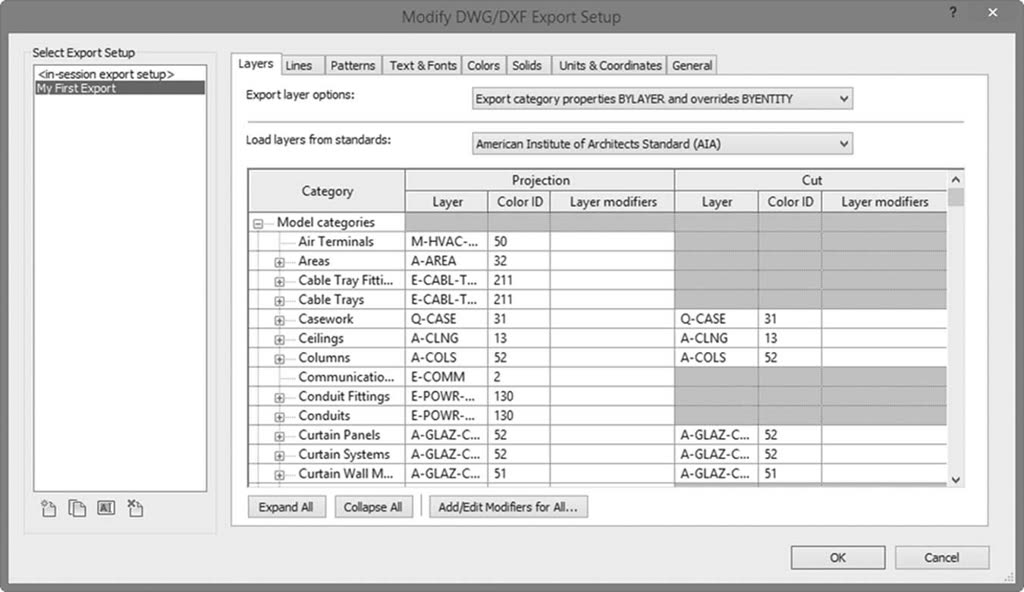Rename the export setup icon
This screenshot has height=592, width=1024.
point(106,507)
